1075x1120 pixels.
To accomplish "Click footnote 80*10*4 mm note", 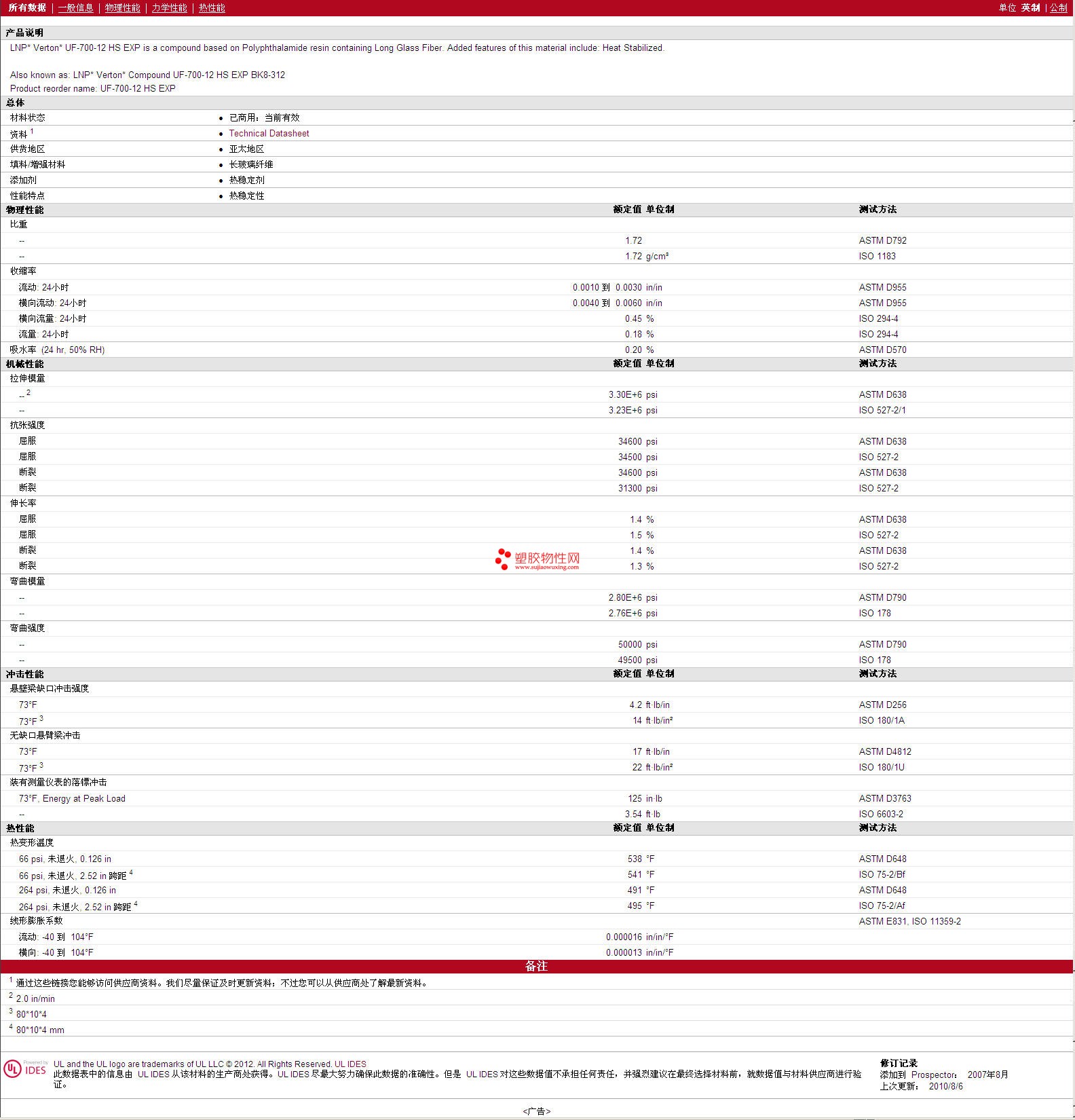I will (40, 1030).
